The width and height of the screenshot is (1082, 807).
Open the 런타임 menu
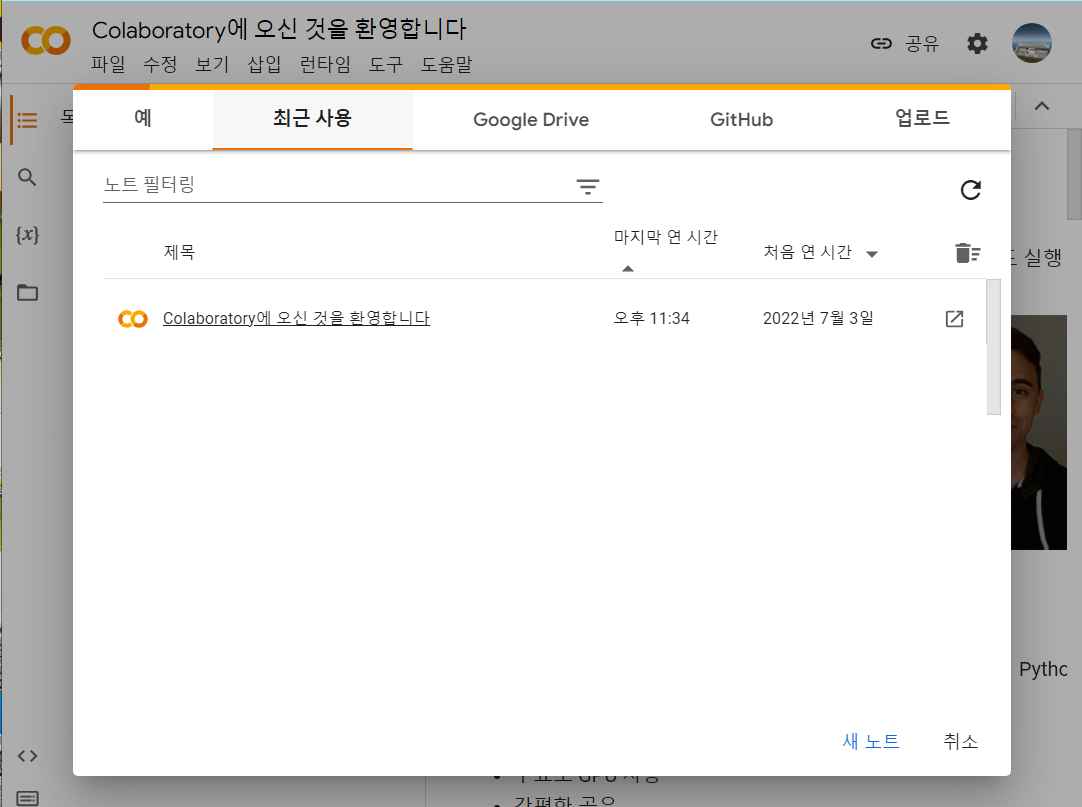(325, 64)
